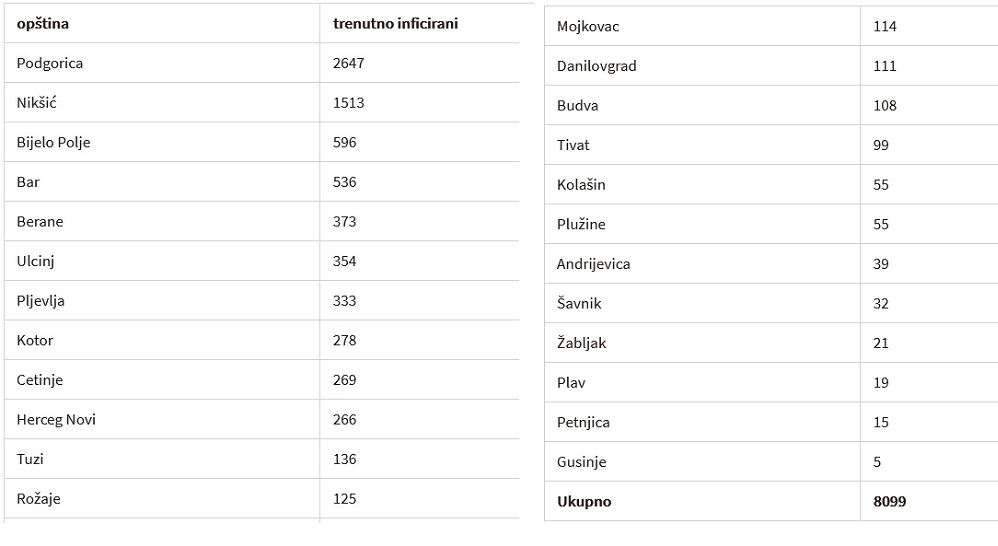Viewport: 998px width, 546px height.
Task: Click the Ukupno total 8099
Action: [x=890, y=501]
